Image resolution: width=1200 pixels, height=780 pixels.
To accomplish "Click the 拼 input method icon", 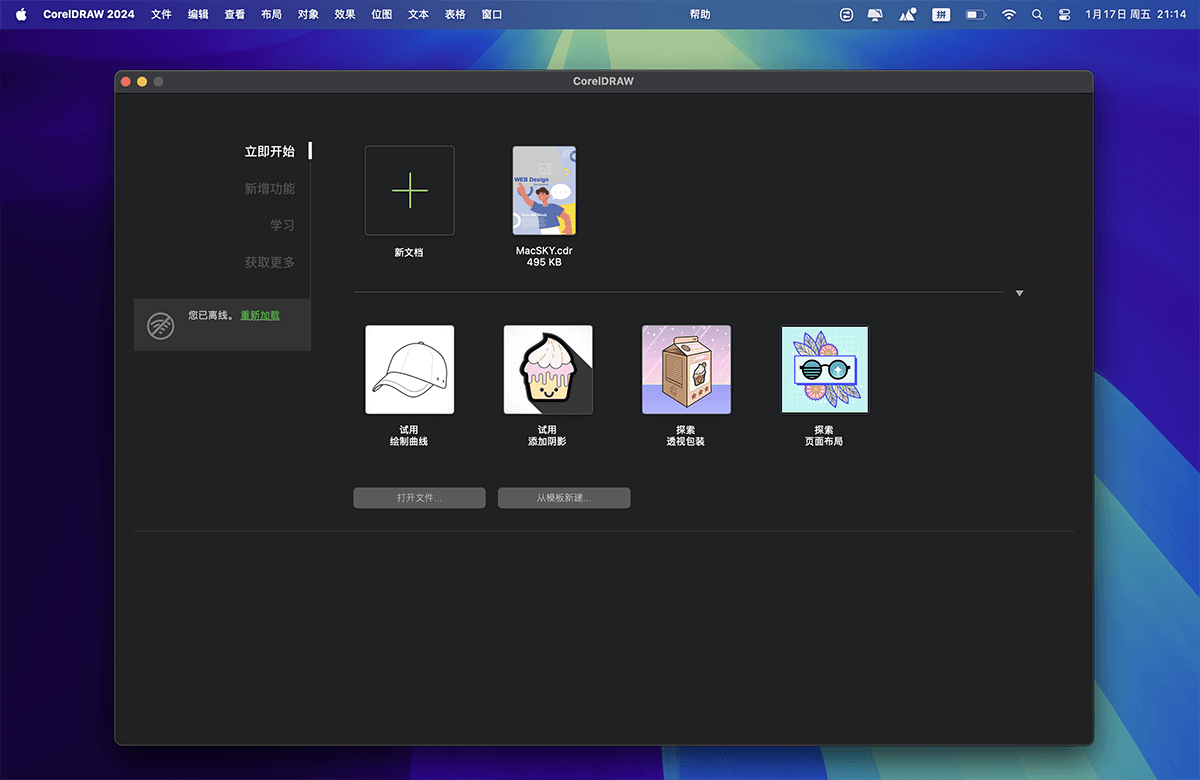I will click(x=941, y=15).
